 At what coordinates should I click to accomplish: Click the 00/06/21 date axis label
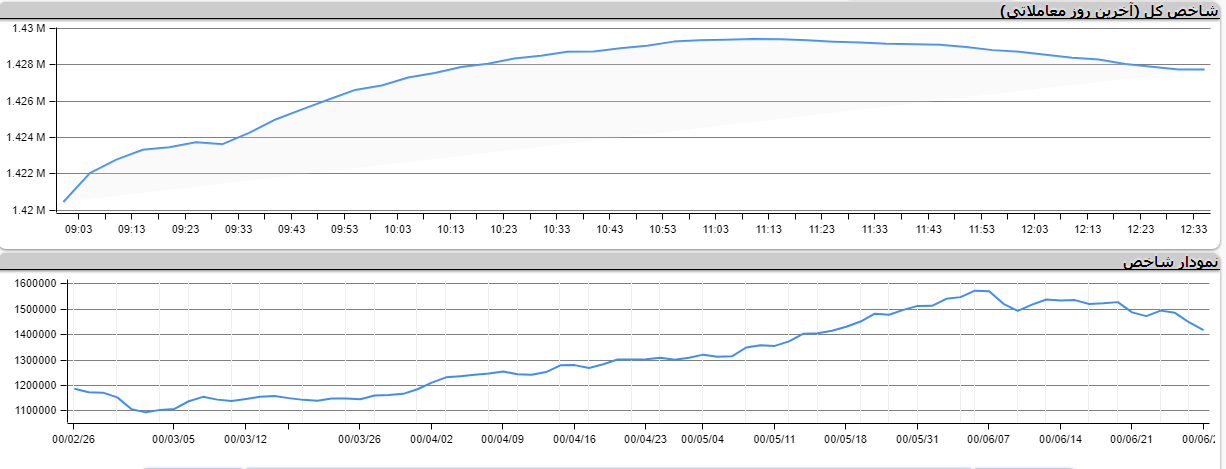tap(1132, 438)
